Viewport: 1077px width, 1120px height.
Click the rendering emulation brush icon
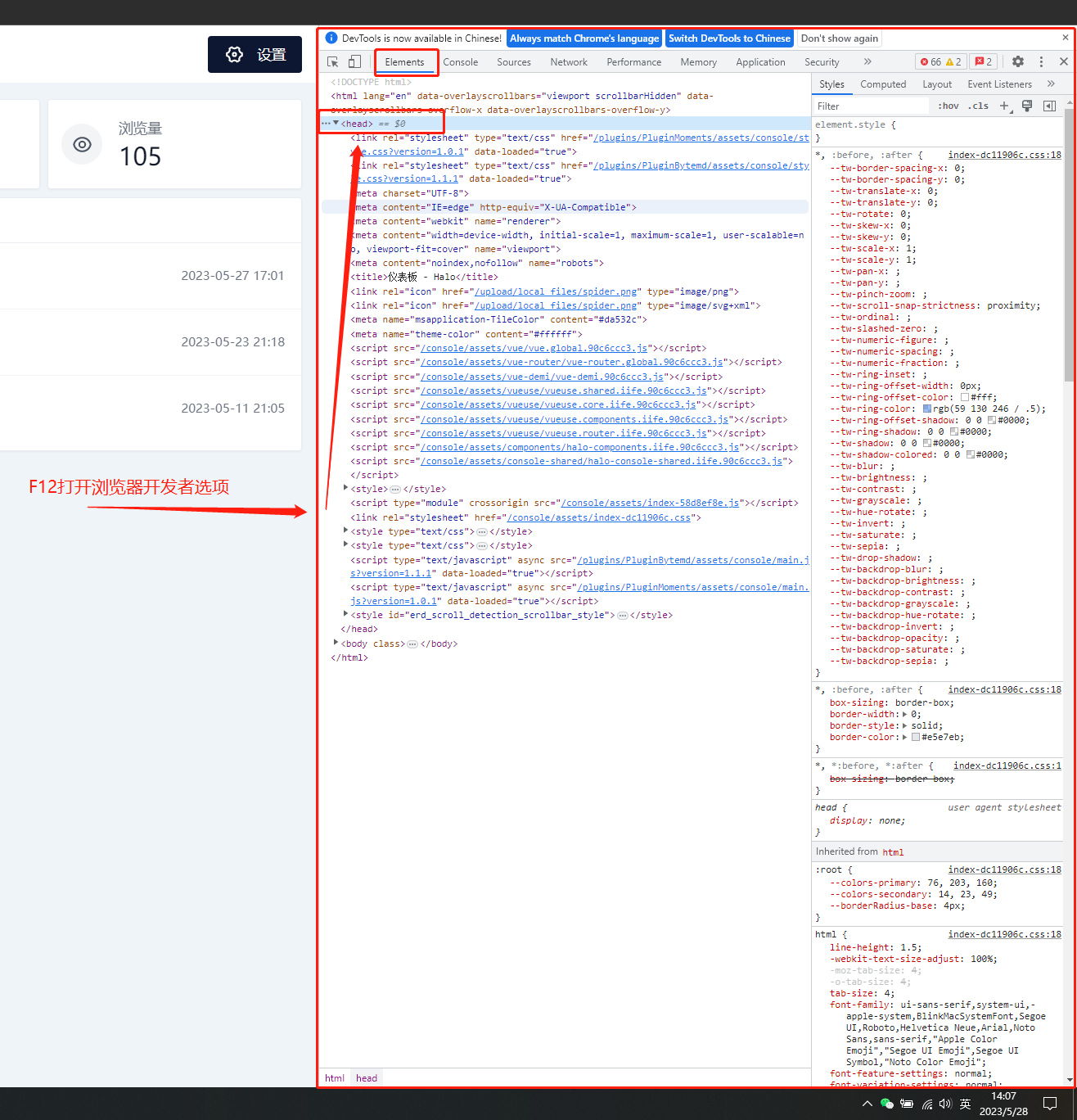[x=1028, y=106]
